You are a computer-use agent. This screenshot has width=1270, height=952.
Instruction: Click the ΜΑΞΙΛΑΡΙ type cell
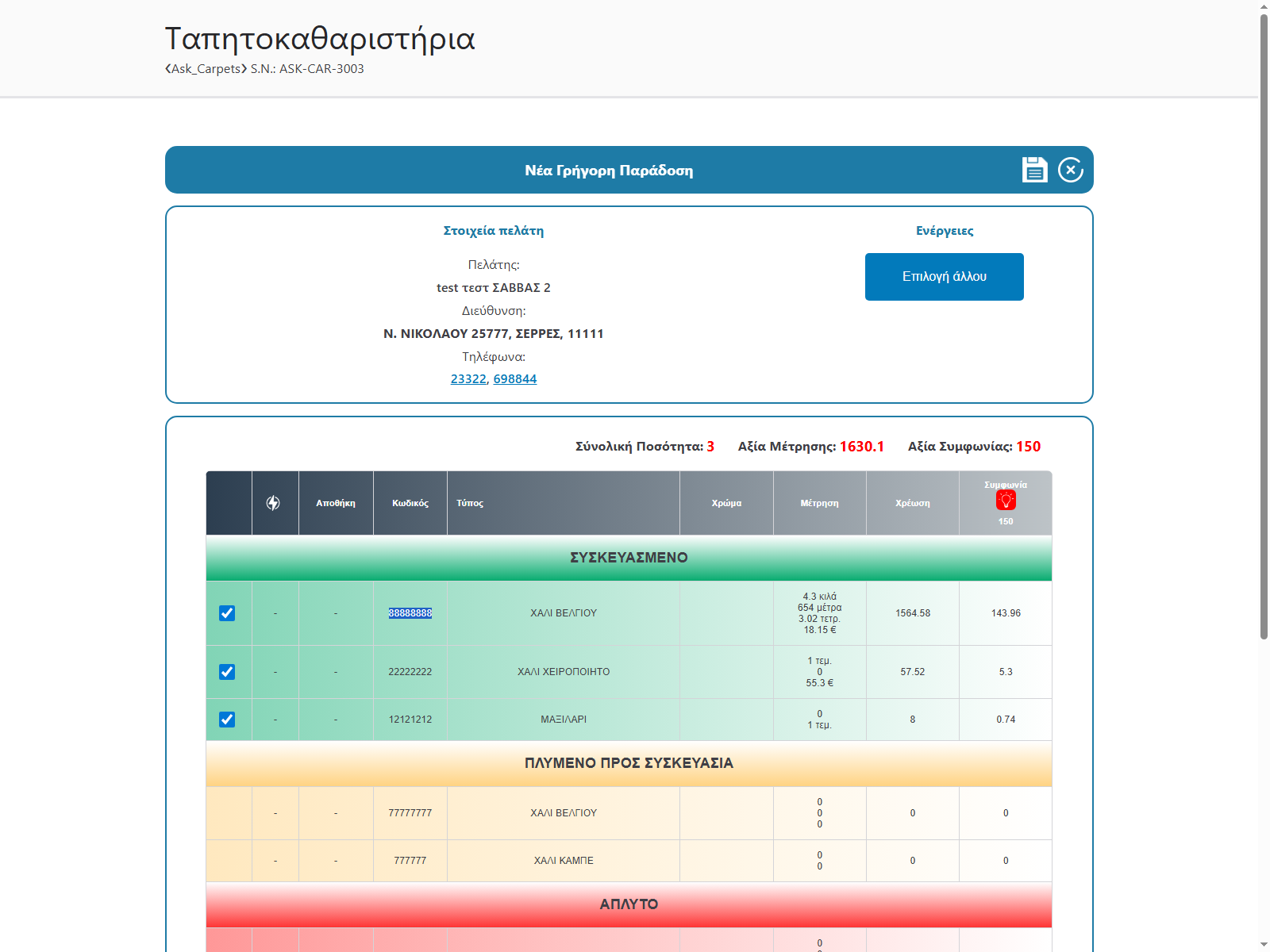[564, 720]
